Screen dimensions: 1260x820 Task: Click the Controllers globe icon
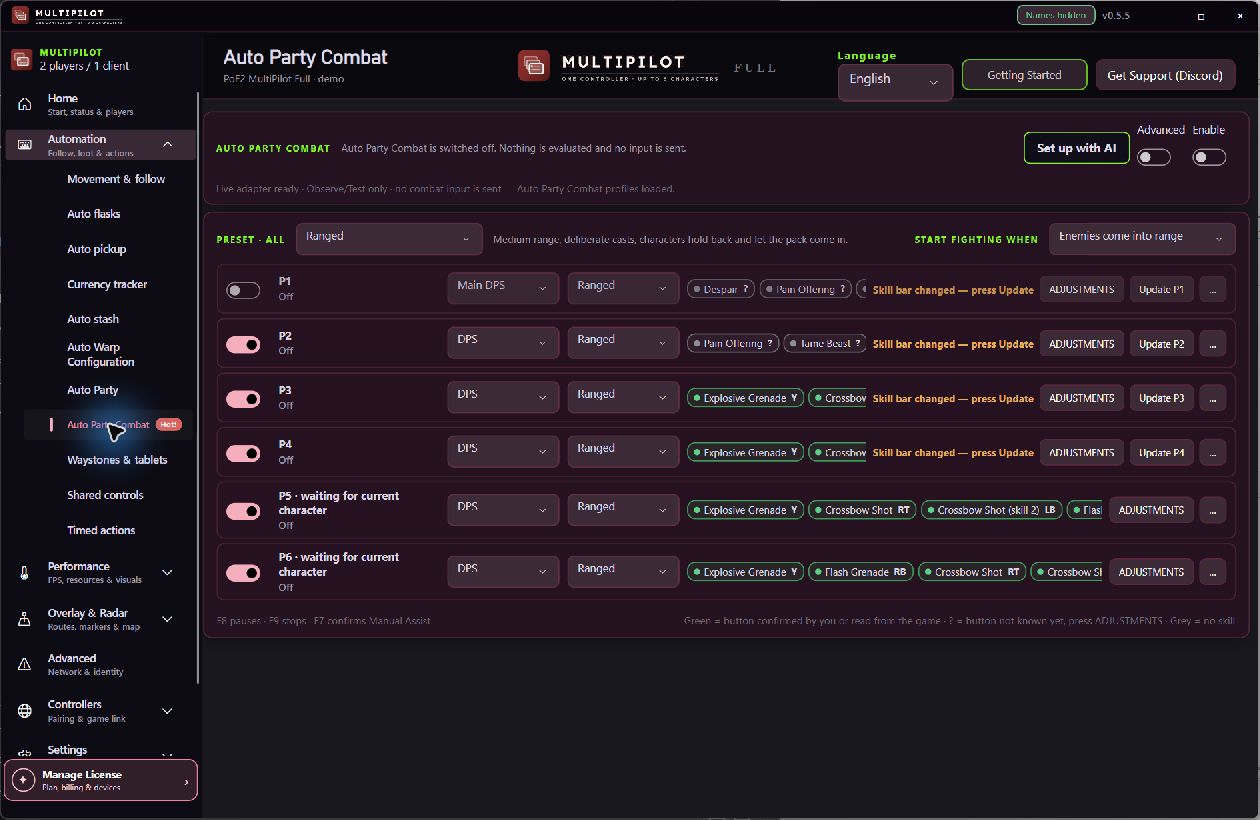(25, 711)
